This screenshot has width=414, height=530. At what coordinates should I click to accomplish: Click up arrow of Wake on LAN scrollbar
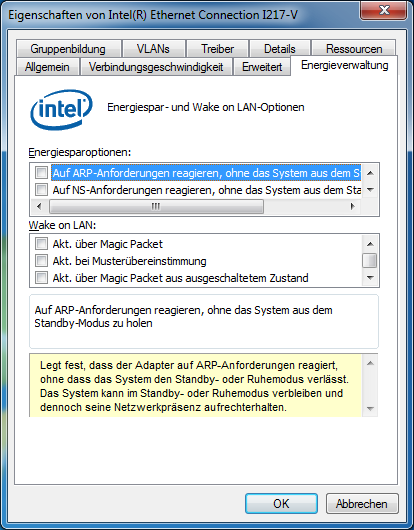[370, 244]
